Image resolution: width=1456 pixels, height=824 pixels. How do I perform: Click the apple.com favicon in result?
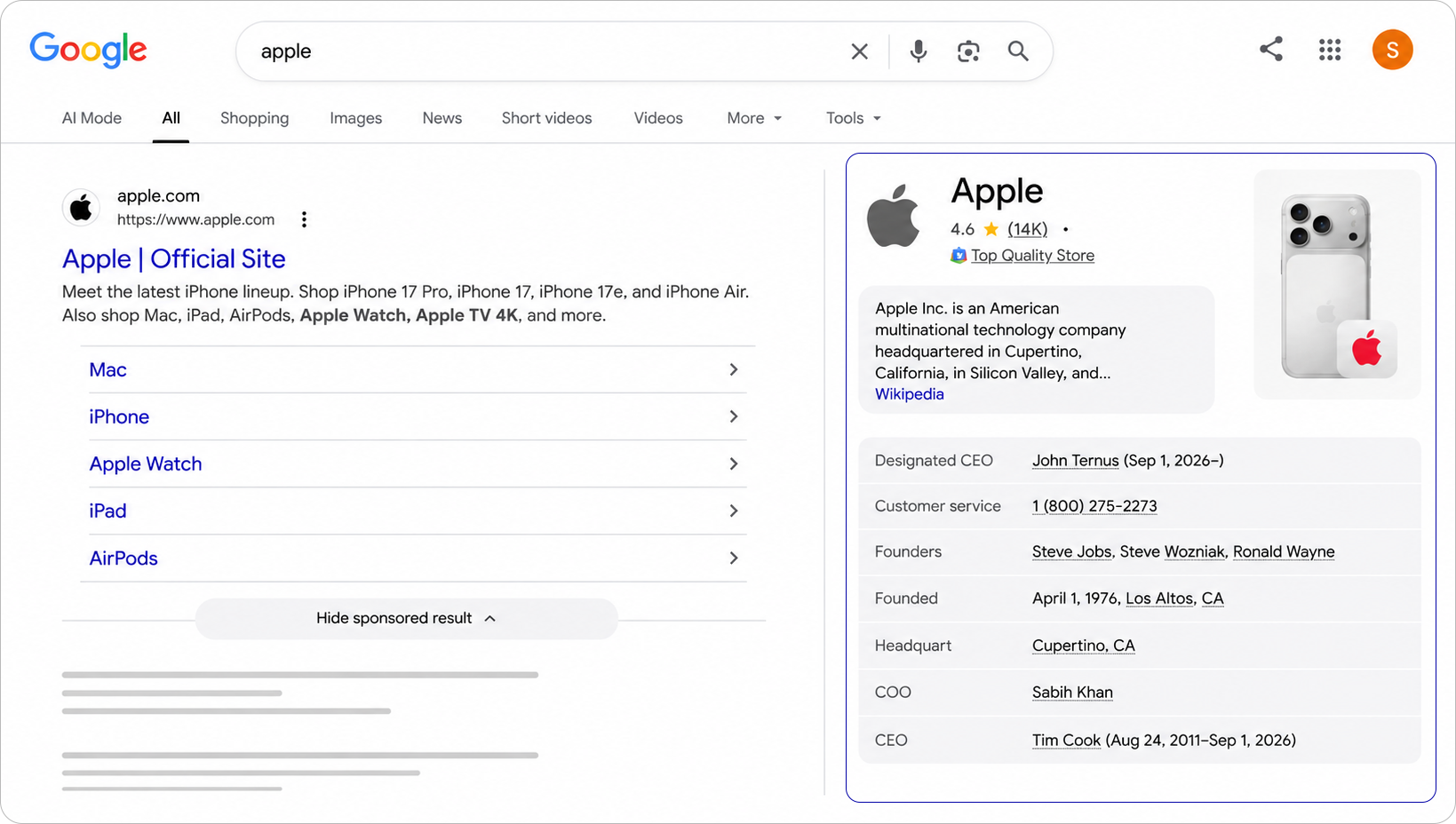tap(81, 208)
